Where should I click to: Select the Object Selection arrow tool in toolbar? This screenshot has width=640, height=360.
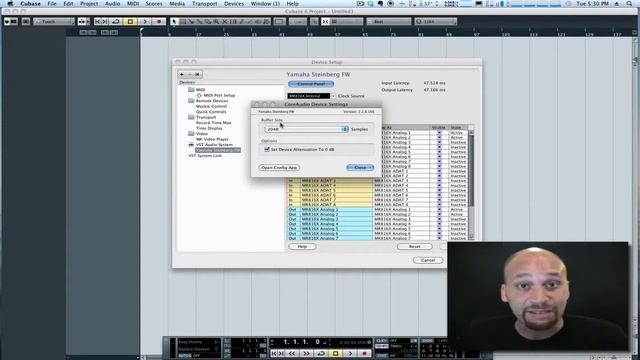[174, 21]
